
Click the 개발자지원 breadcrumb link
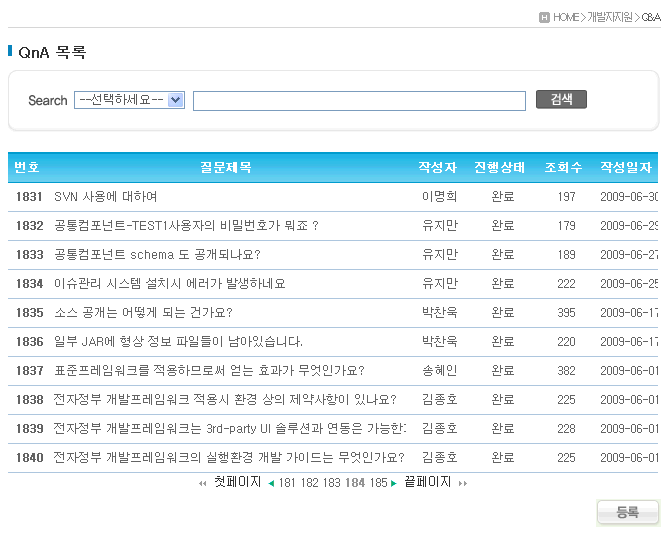(609, 17)
